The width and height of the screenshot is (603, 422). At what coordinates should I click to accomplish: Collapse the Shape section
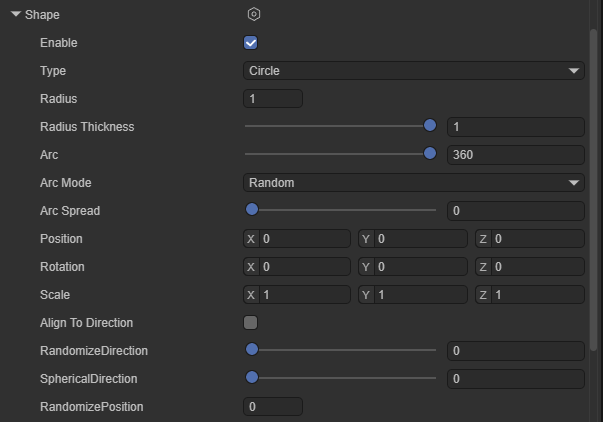pyautogui.click(x=16, y=15)
